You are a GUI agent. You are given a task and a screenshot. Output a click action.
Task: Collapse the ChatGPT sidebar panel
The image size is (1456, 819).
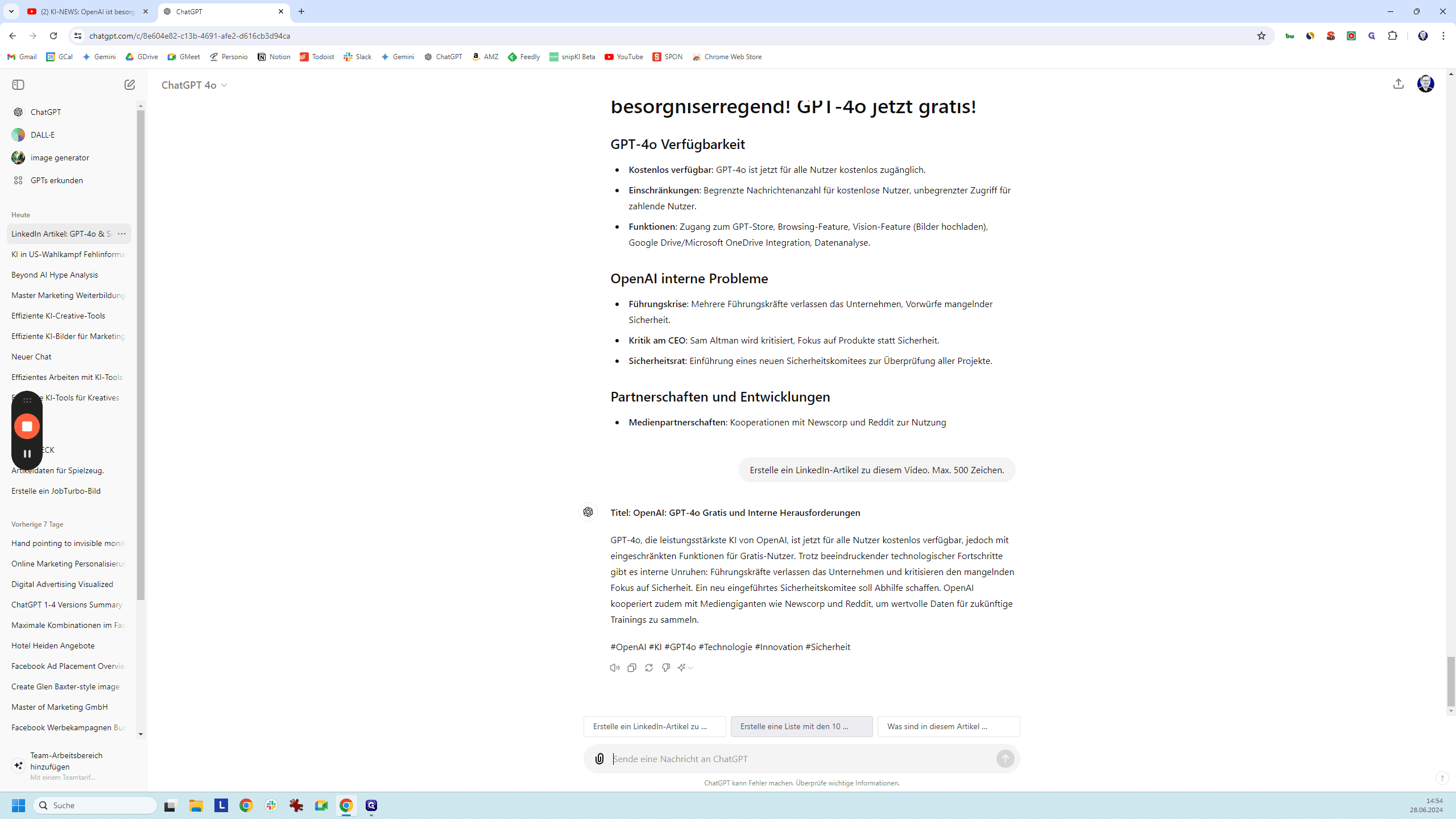pos(18,85)
